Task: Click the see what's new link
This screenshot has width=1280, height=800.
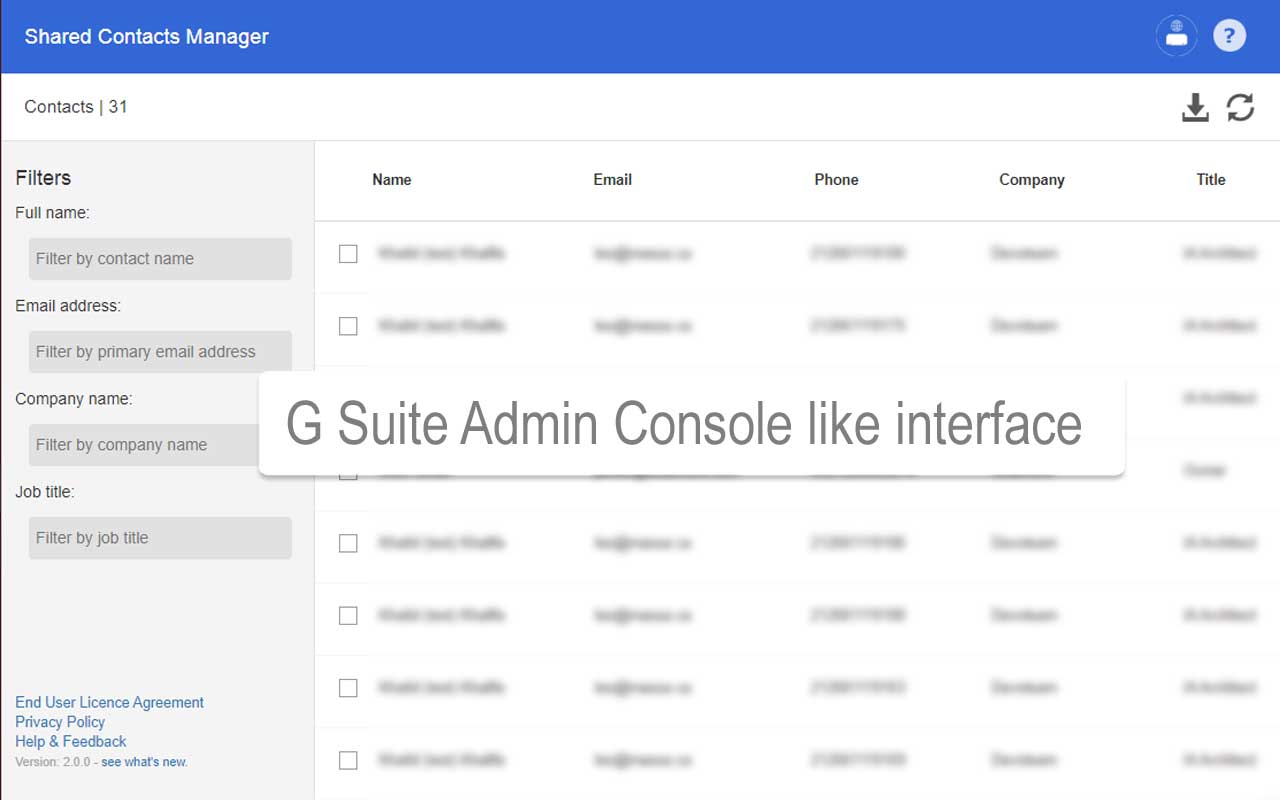Action: point(144,762)
